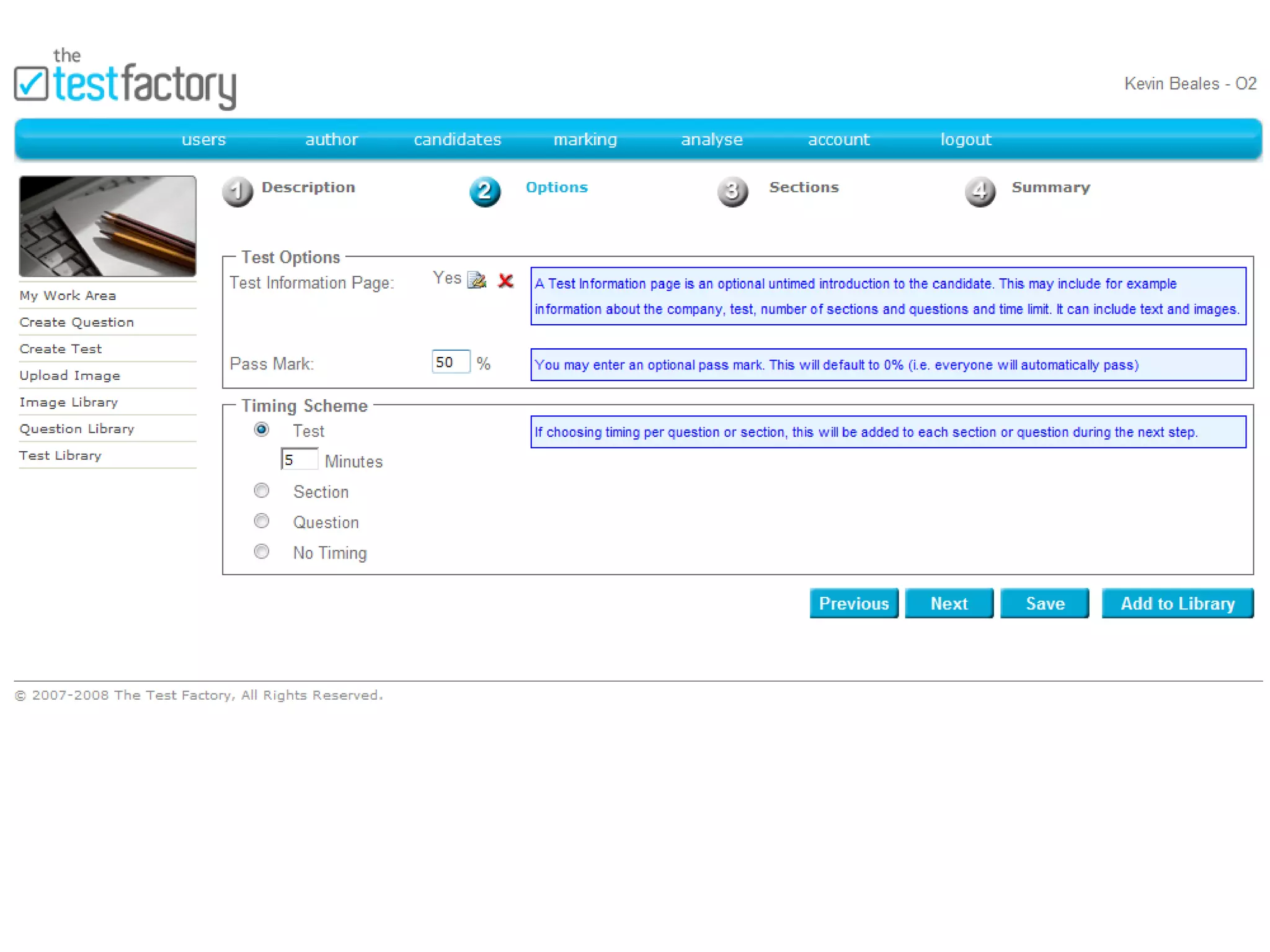
Task: Click the Yes value for information page
Action: coord(447,278)
